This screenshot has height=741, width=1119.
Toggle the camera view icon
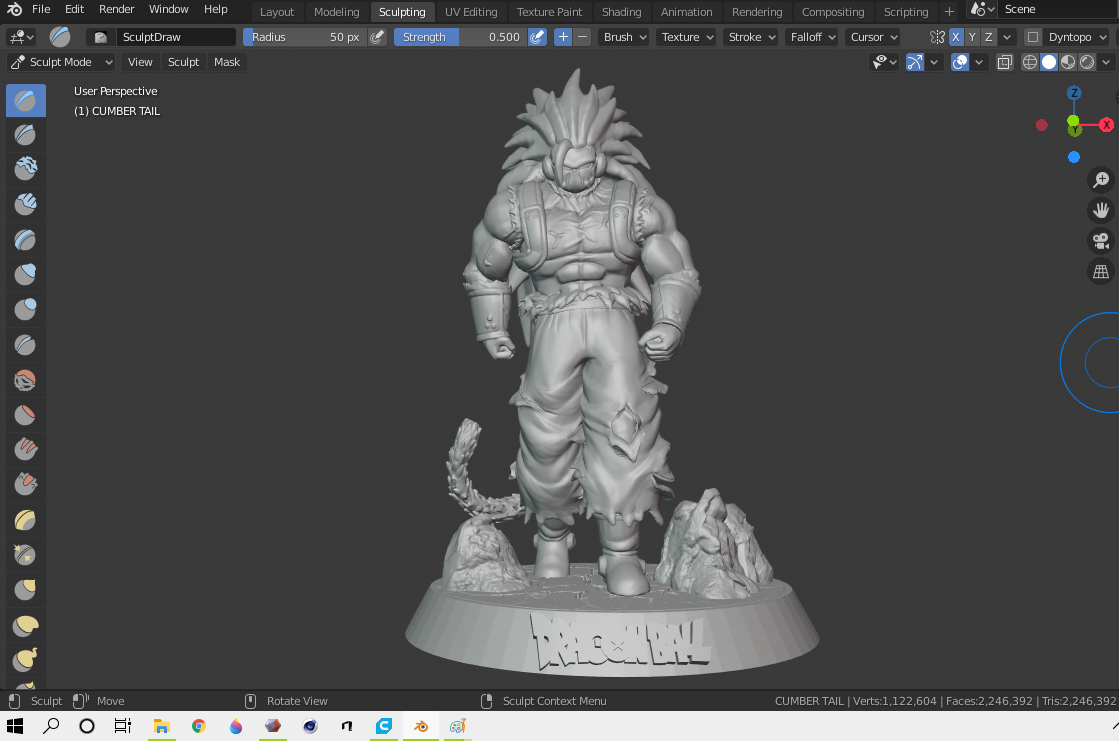(x=1101, y=241)
